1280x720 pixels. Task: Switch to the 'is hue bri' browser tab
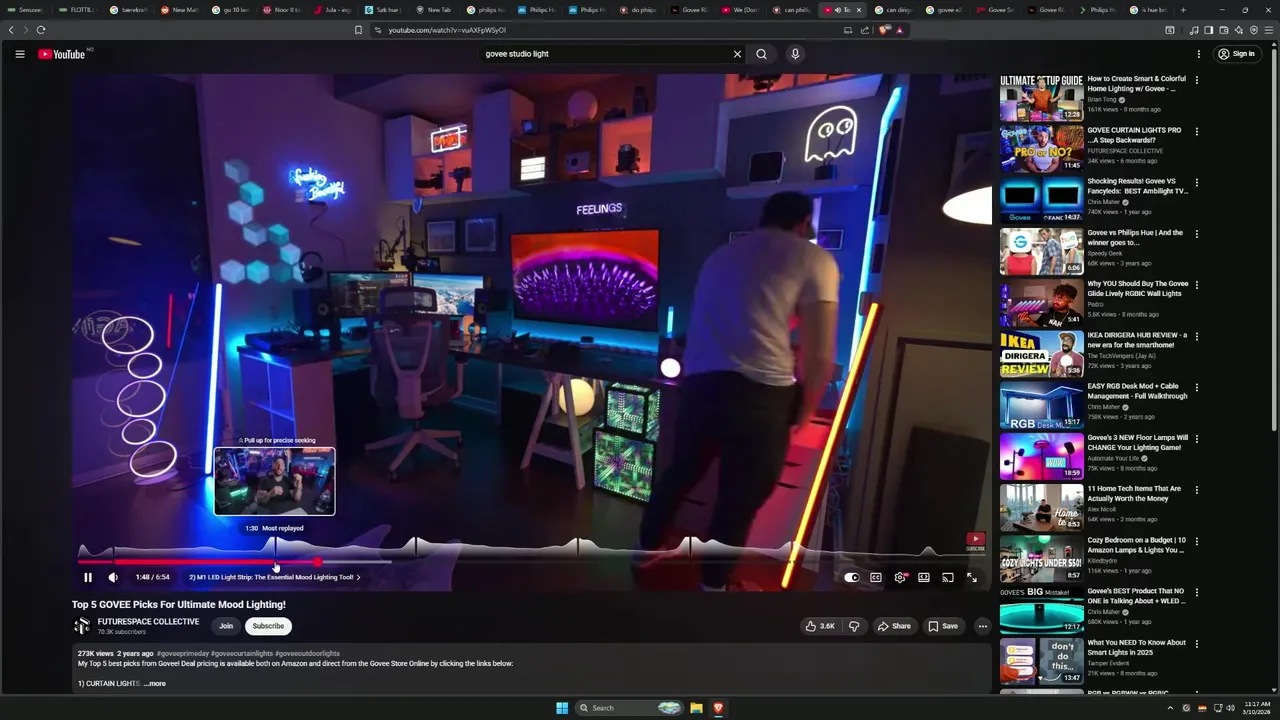click(1149, 10)
